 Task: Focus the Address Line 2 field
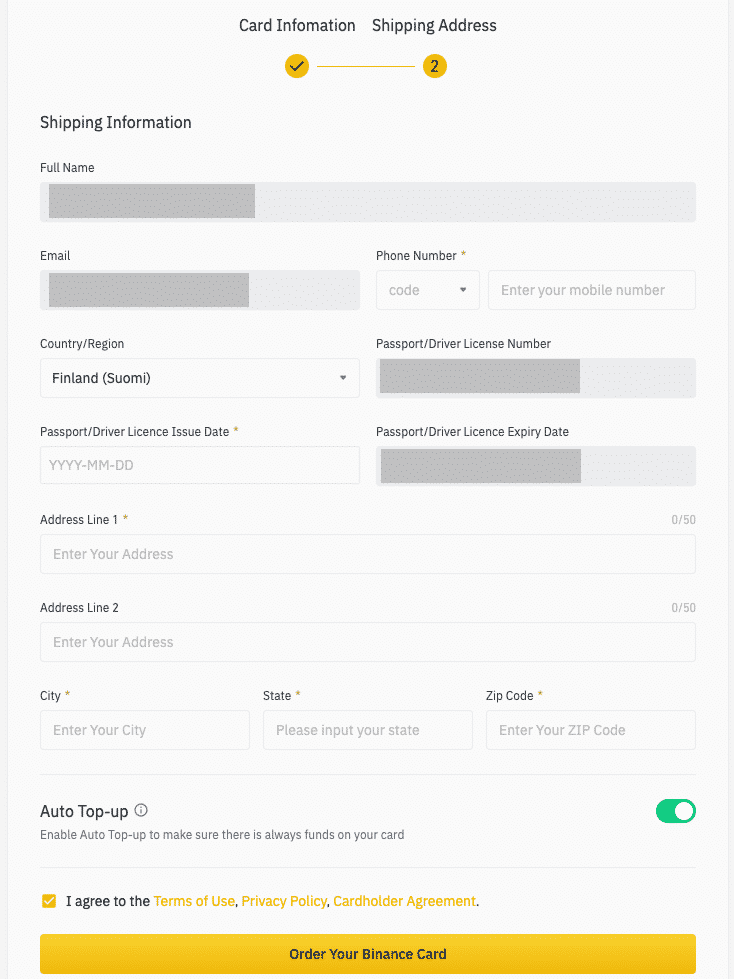pyautogui.click(x=368, y=642)
